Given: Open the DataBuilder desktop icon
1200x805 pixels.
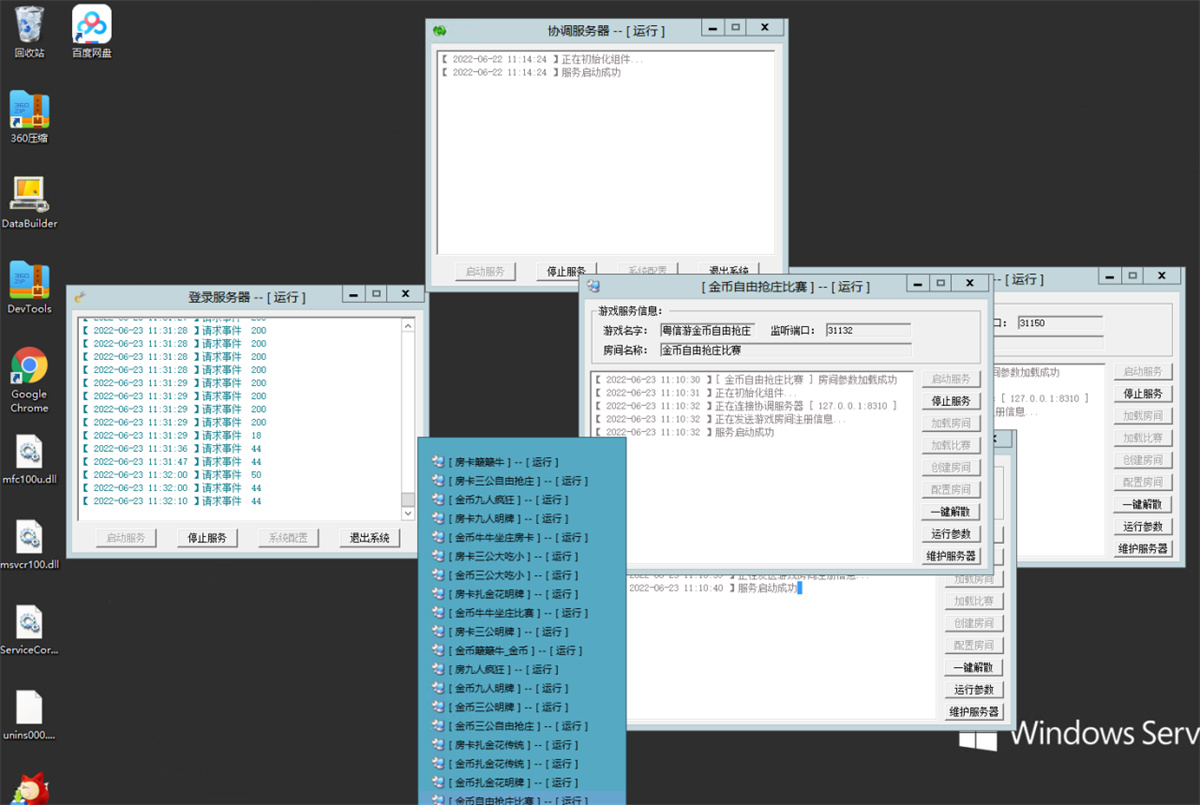Looking at the screenshot, I should pos(29,194).
